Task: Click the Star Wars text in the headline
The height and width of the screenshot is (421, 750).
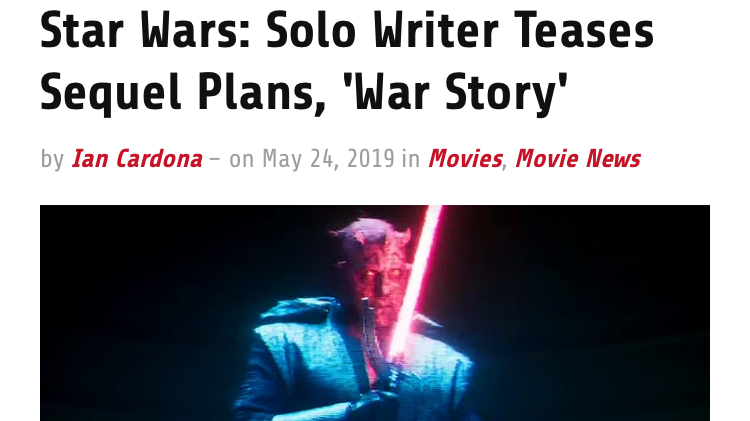Action: coord(145,31)
